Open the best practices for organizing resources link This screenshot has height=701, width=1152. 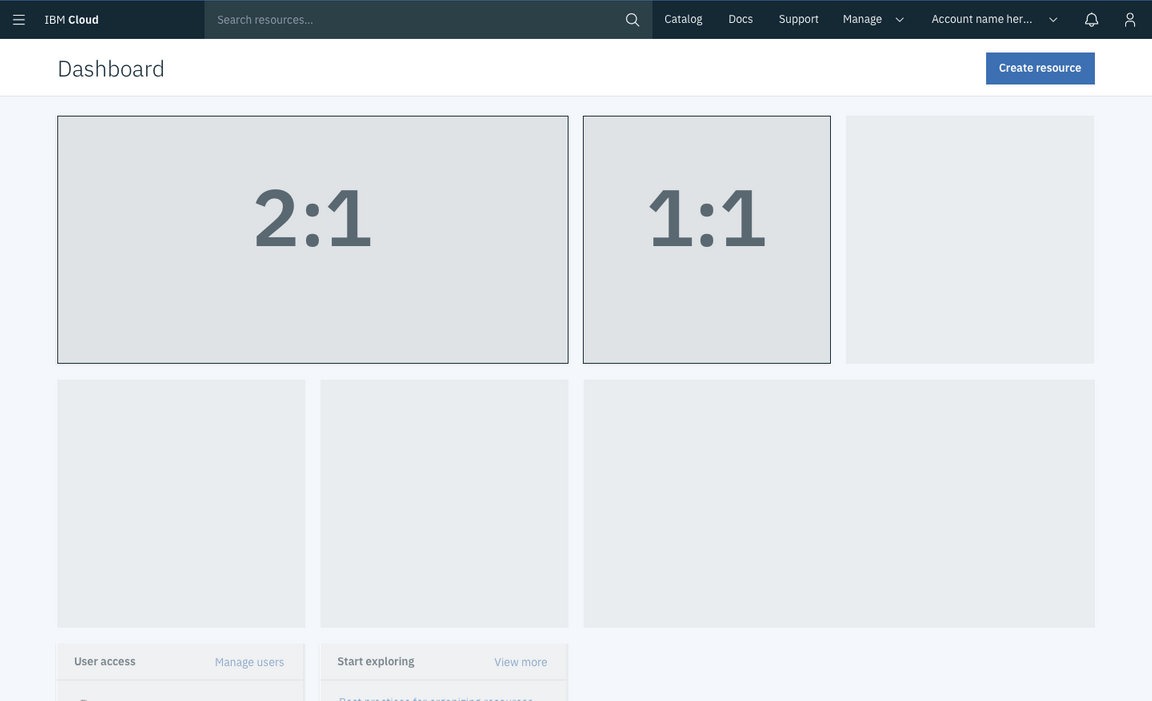coord(435,698)
